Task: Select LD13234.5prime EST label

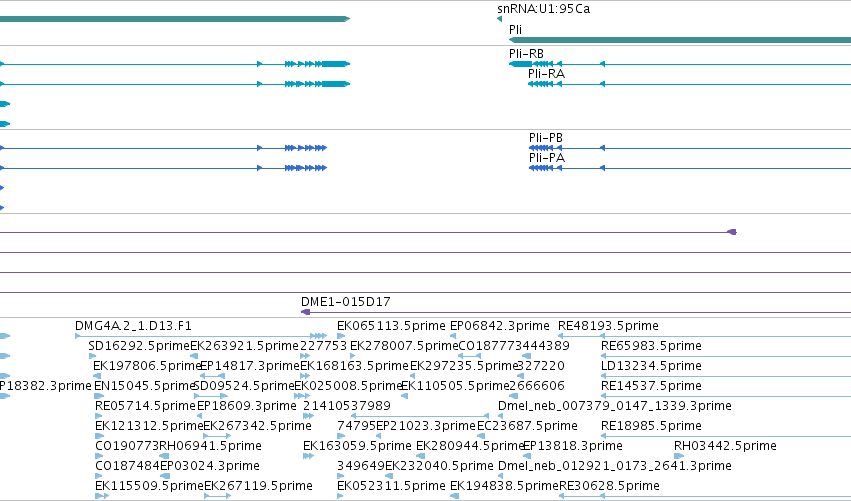Action: [x=651, y=366]
